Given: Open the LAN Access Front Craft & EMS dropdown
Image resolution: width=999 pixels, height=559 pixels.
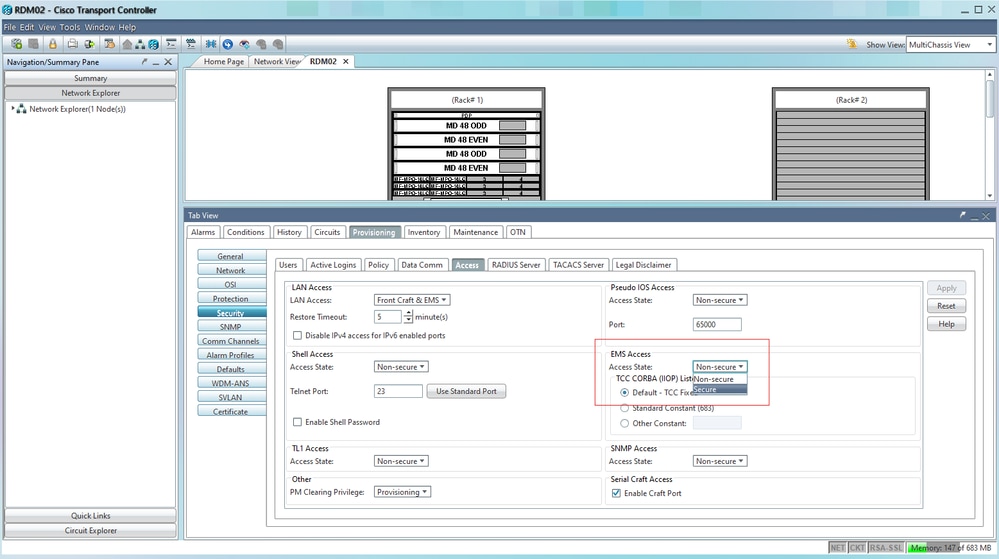Looking at the screenshot, I should tap(412, 300).
